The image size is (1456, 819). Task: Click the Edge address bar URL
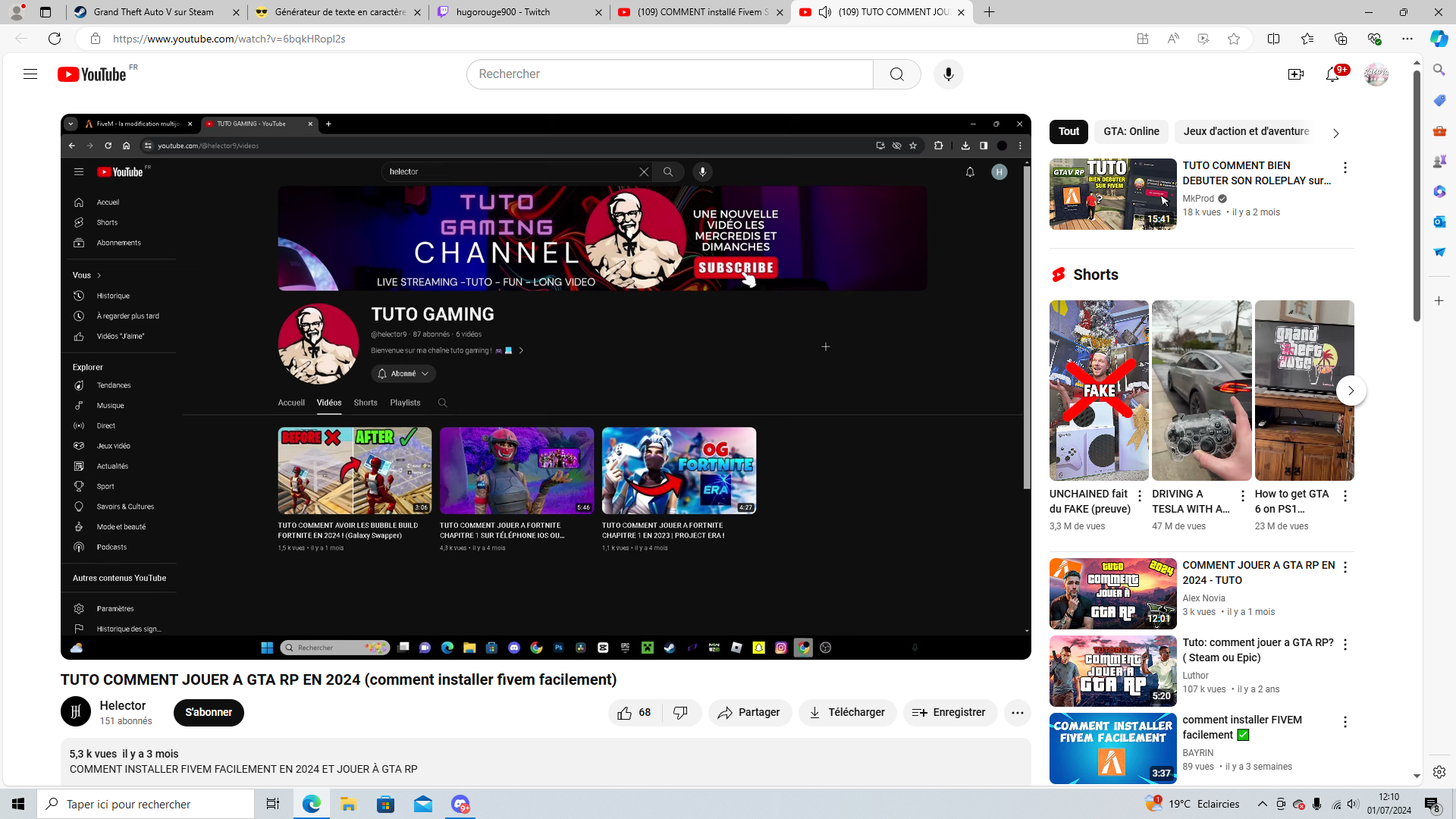(229, 39)
